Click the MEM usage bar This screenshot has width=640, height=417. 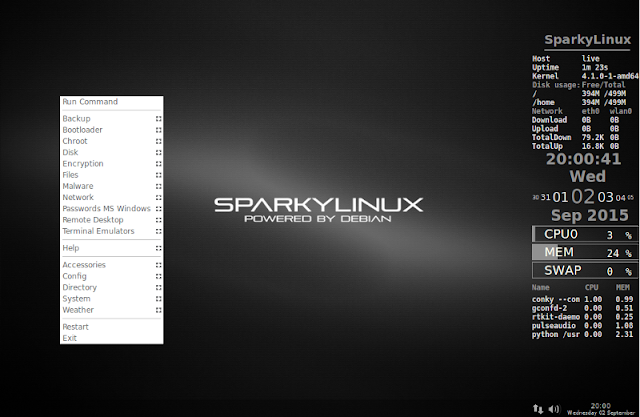click(x=585, y=252)
